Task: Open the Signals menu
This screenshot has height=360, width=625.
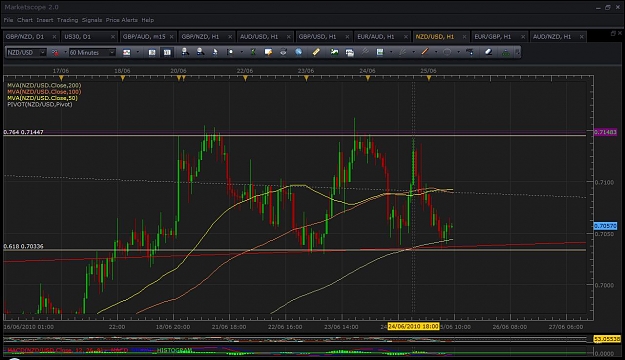Action: pos(92,20)
